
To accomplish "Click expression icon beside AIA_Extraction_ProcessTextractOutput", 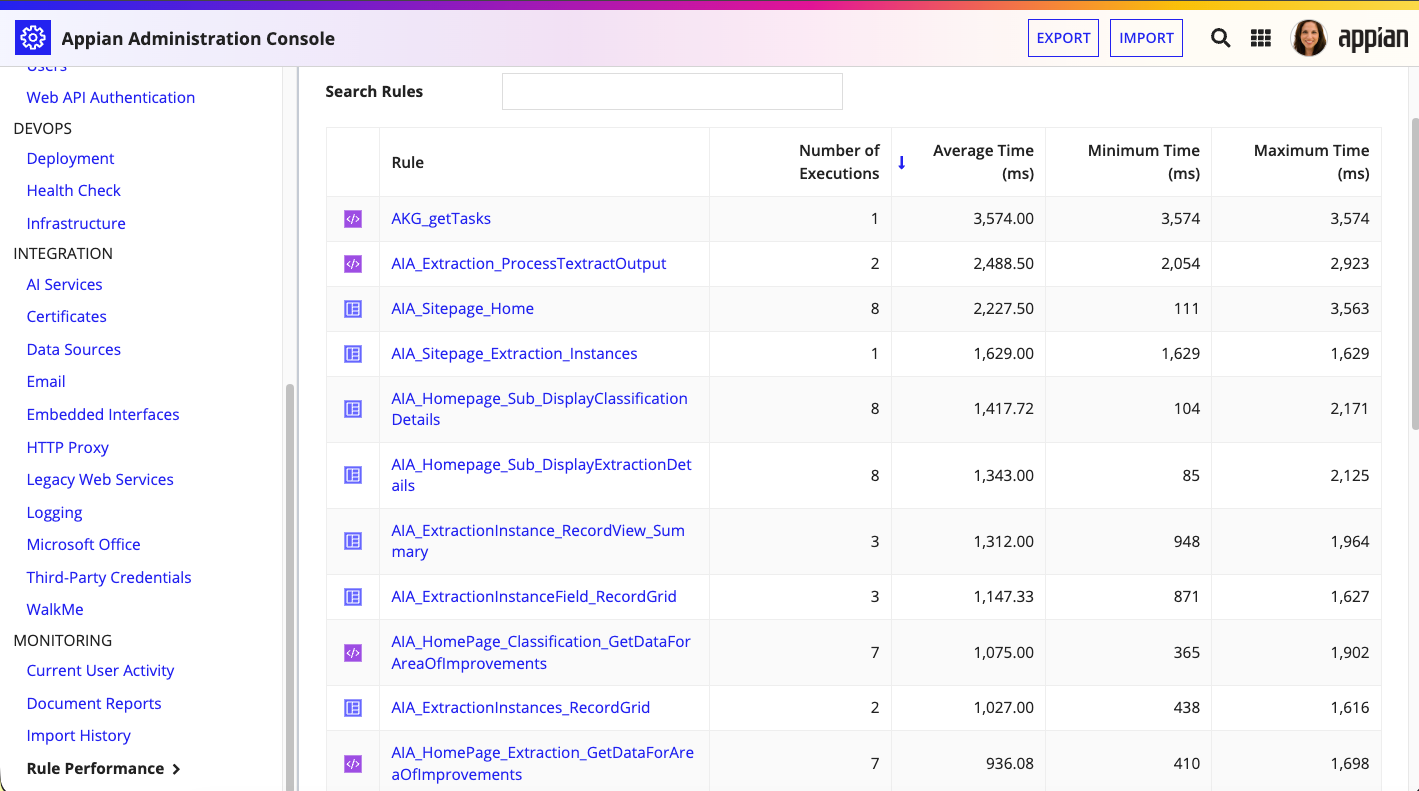I will click(x=353, y=264).
